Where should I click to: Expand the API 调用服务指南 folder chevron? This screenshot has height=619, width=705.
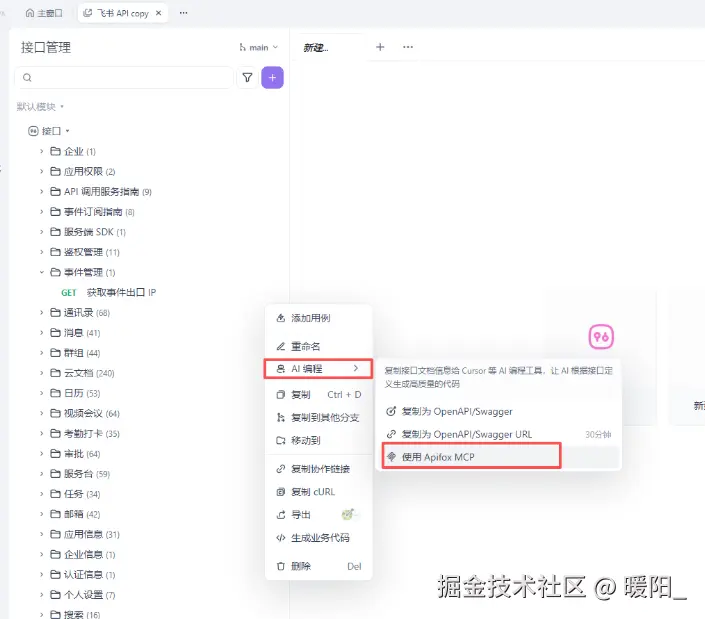[41, 191]
